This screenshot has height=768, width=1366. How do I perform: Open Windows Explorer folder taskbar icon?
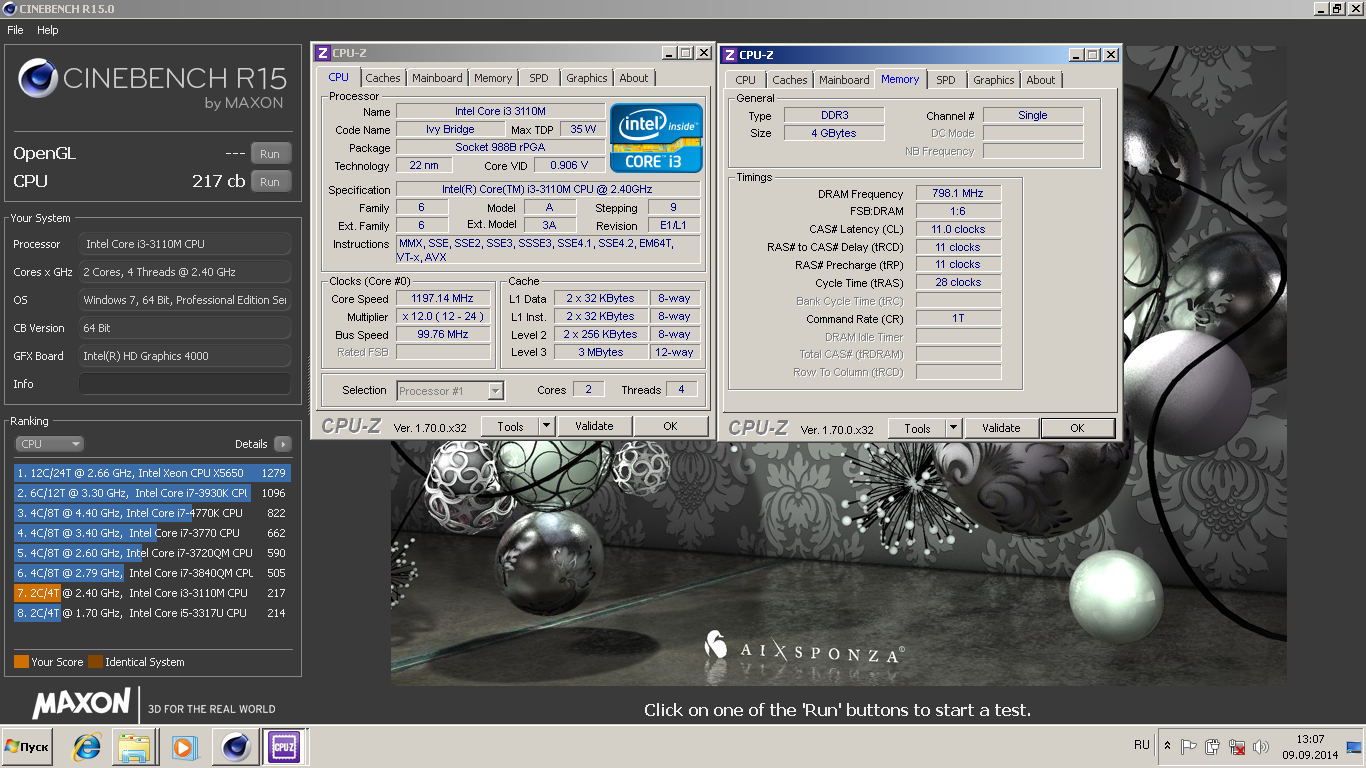(x=133, y=746)
